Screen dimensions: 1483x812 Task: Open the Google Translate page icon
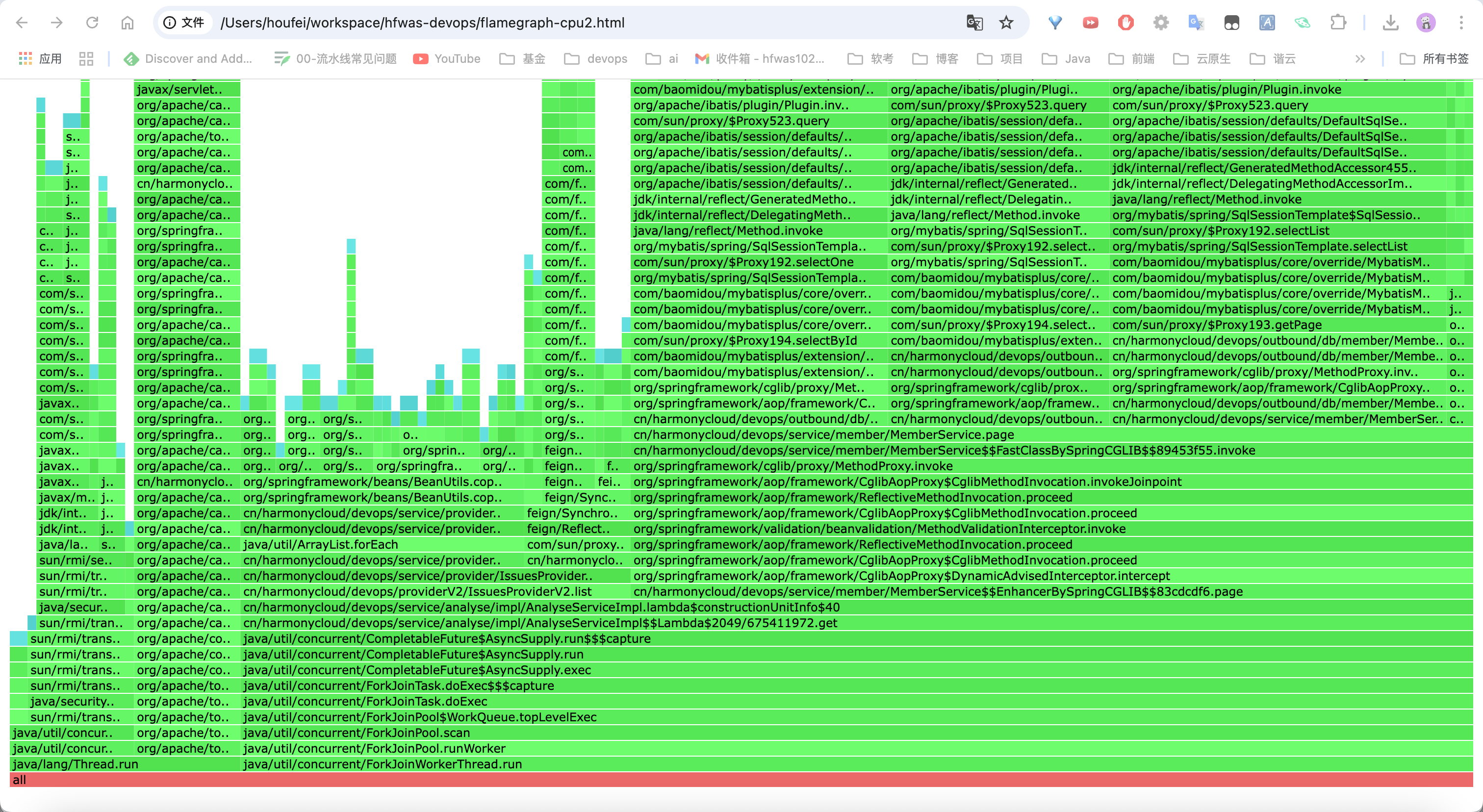tap(974, 23)
